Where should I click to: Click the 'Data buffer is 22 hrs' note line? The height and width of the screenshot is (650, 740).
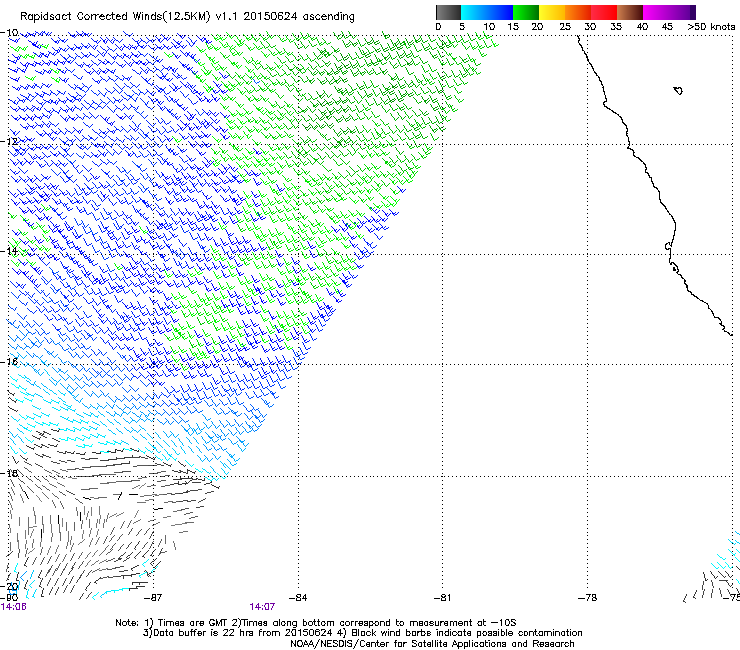coord(363,633)
